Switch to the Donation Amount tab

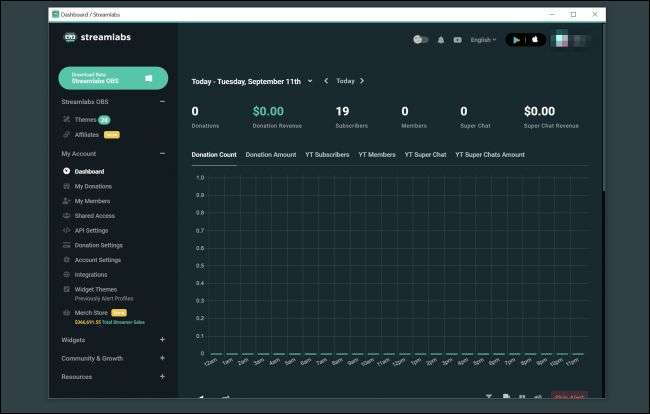click(271, 155)
